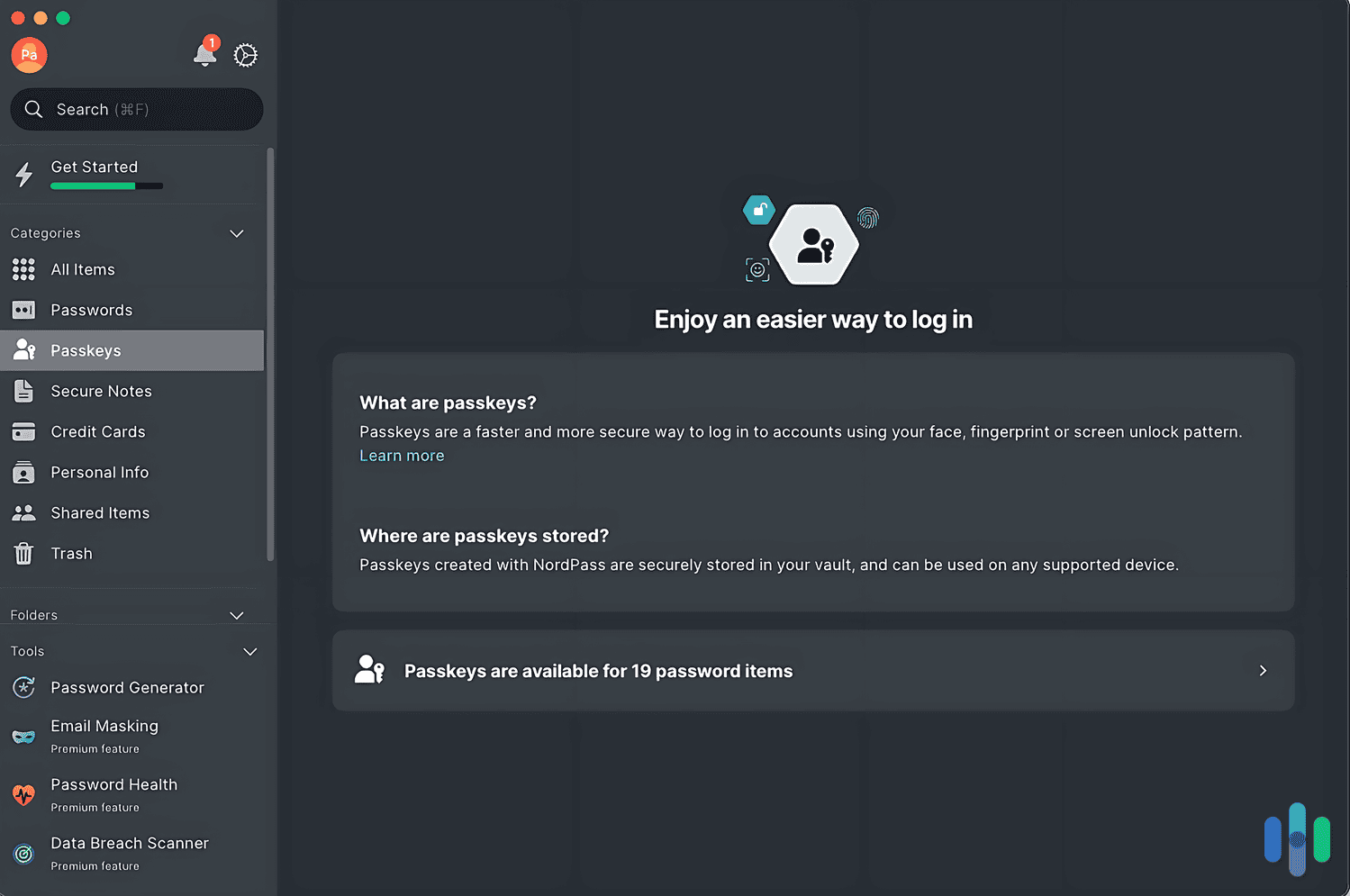Expand the Folders section
1350x896 pixels.
236,615
